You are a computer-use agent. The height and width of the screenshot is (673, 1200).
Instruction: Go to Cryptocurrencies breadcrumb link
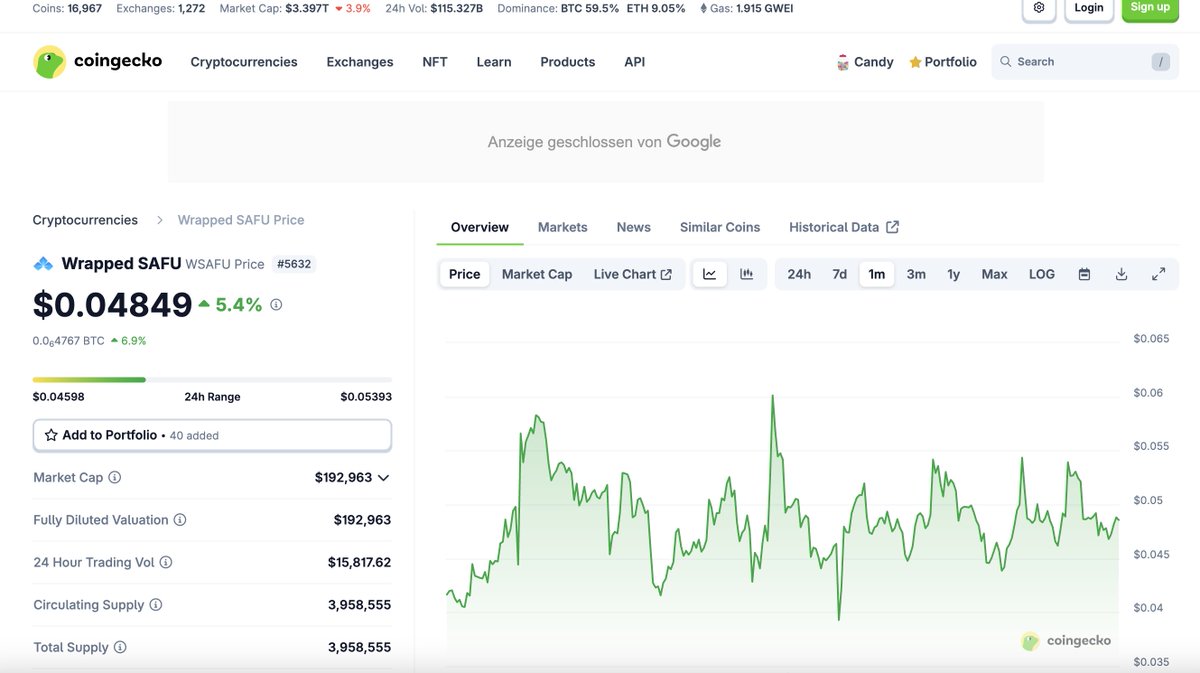point(85,220)
